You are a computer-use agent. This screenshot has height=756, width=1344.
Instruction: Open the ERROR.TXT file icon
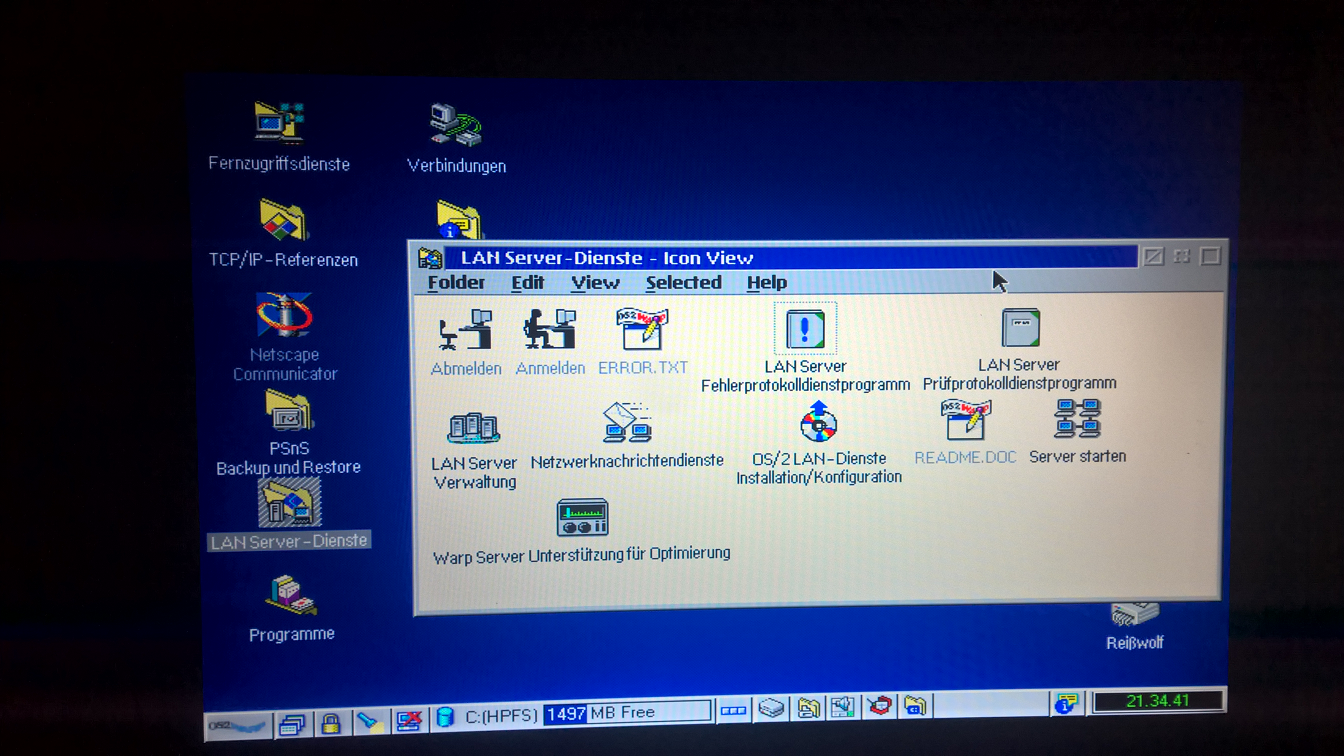tap(642, 330)
